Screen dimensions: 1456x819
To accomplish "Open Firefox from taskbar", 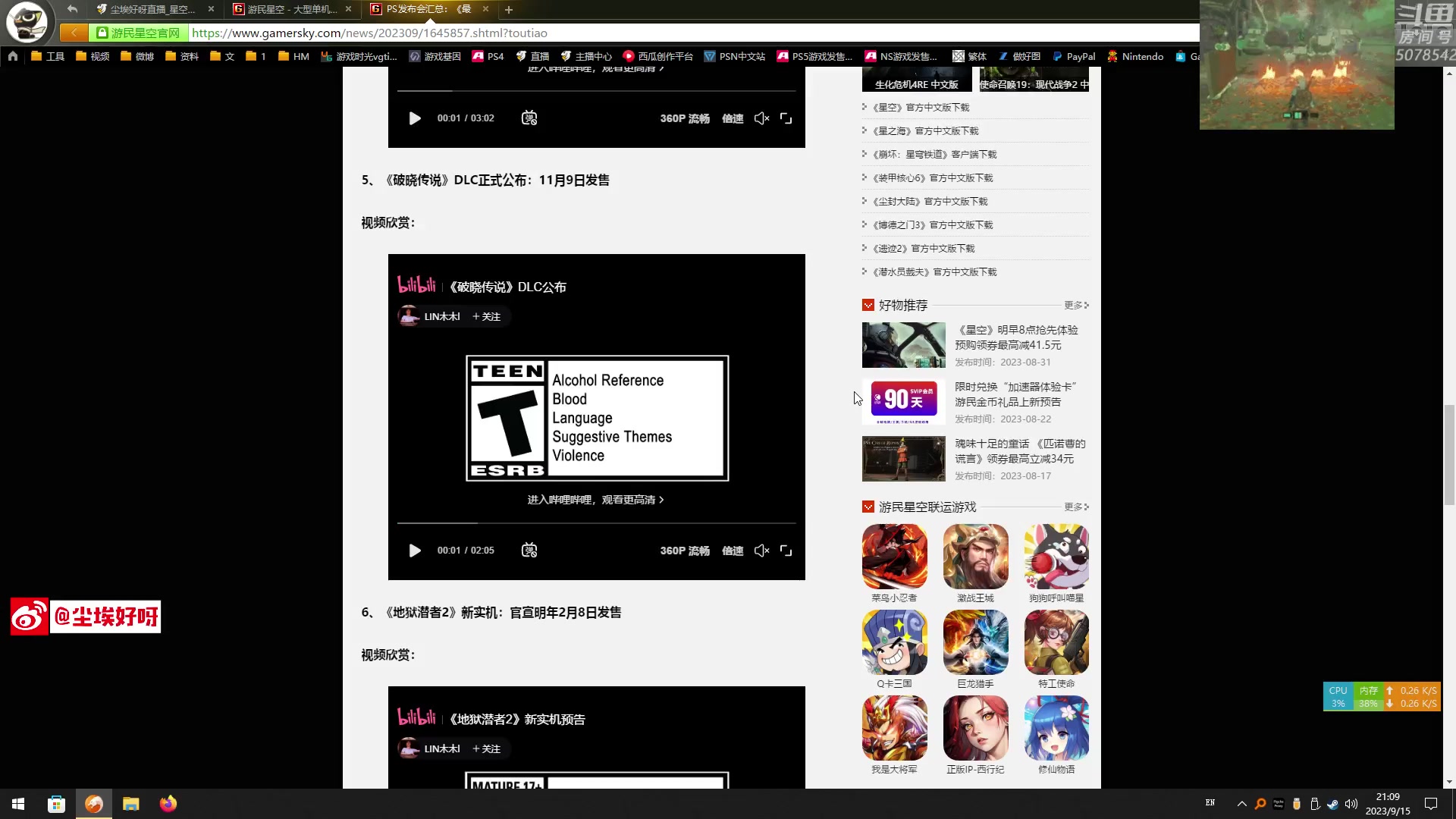I will (x=168, y=804).
